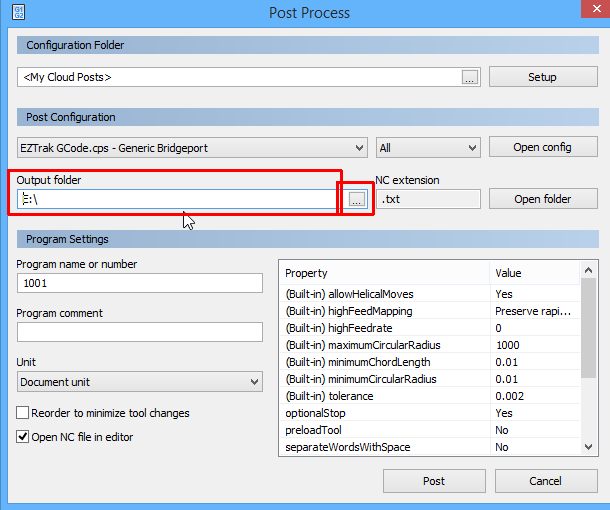
Task: Click the Program name or number field
Action: [140, 283]
